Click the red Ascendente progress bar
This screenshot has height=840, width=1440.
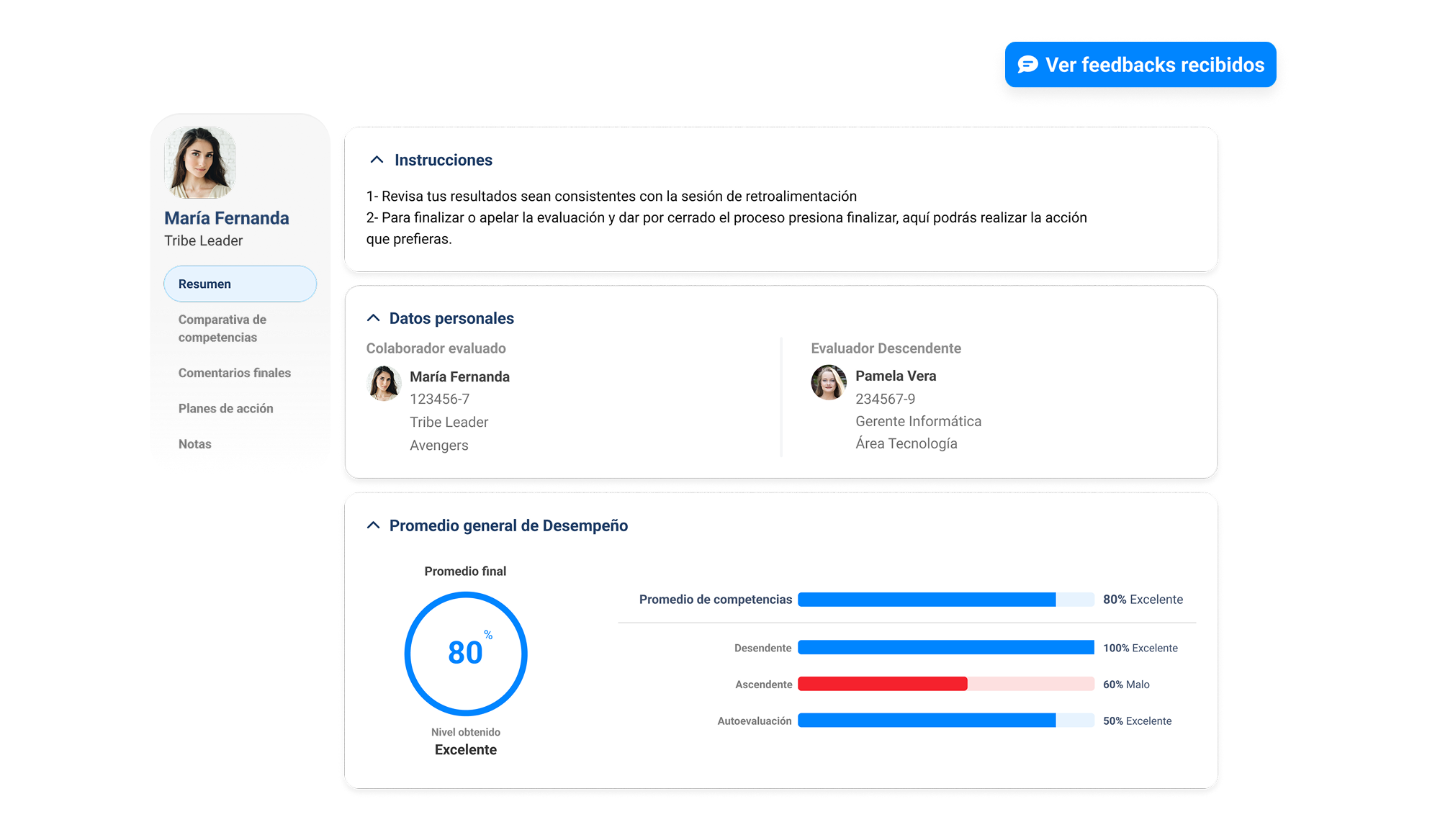[882, 684]
